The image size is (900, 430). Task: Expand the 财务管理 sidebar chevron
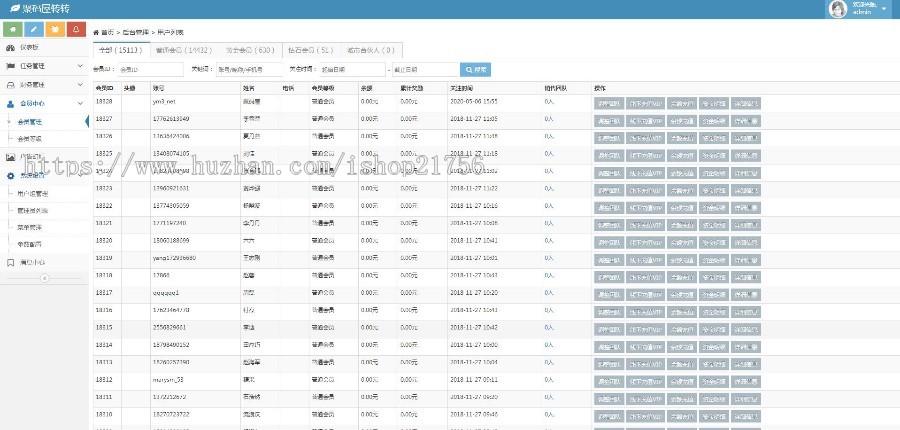tap(80, 85)
